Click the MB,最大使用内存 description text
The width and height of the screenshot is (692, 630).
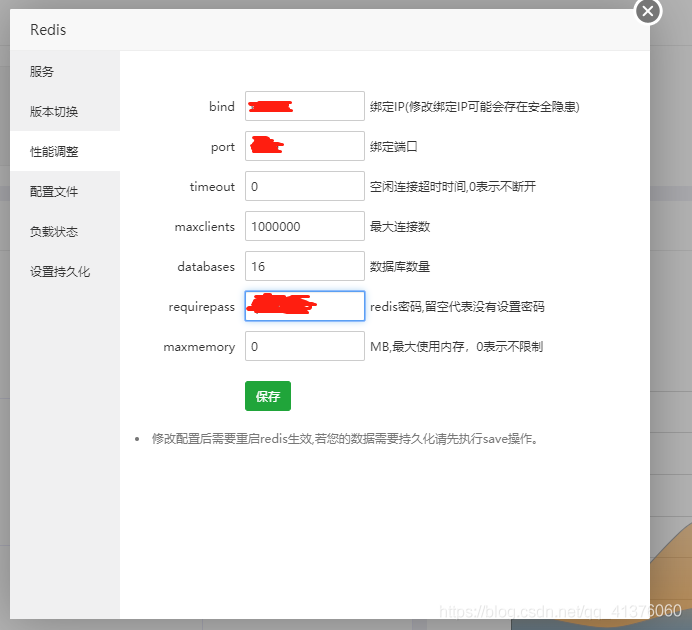(x=456, y=347)
